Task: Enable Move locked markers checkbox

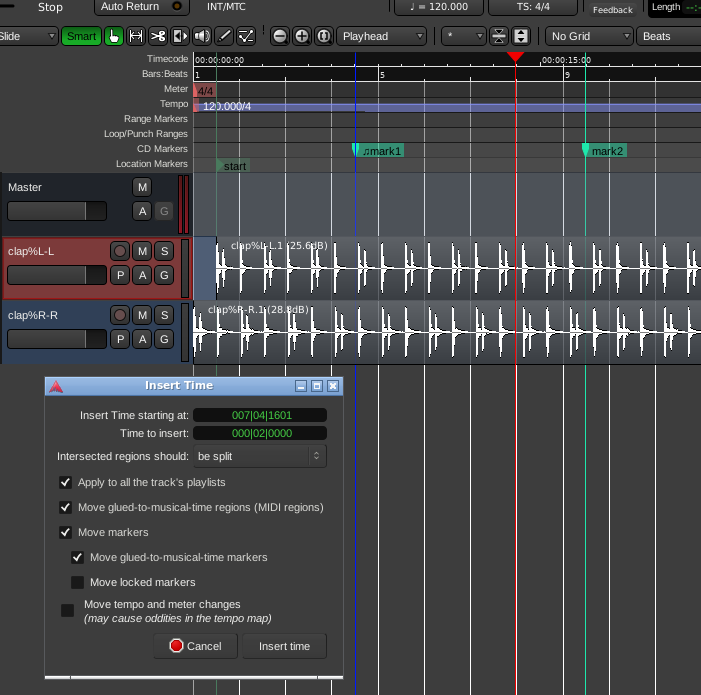Action: (x=78, y=582)
